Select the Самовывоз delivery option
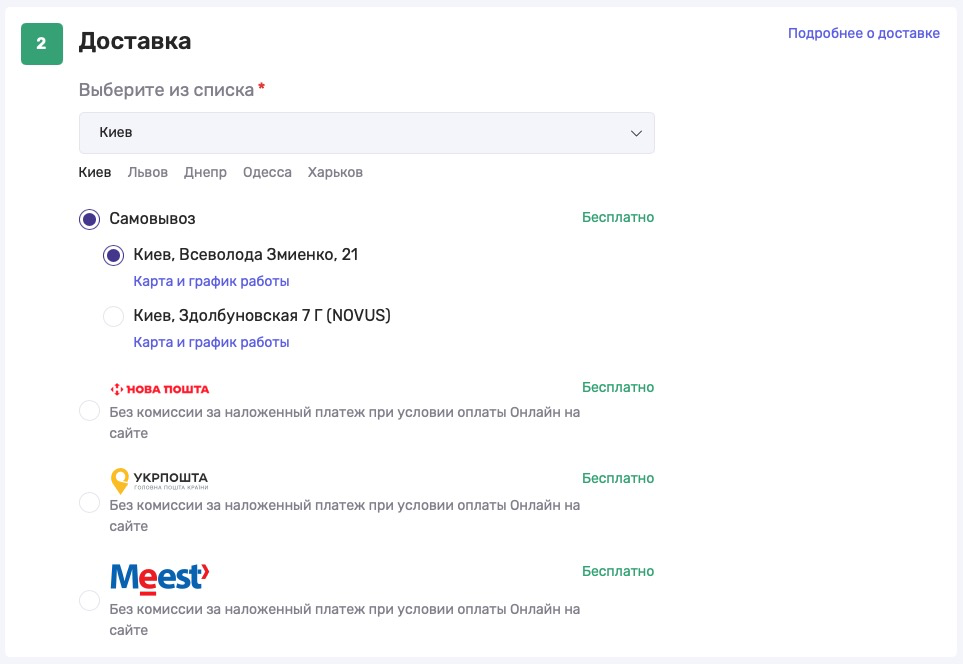963x664 pixels. pos(89,218)
